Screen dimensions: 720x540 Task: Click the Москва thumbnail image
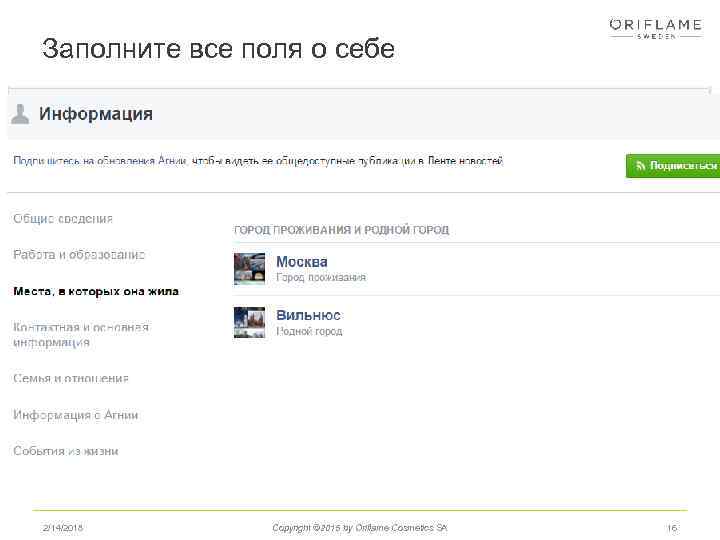(x=249, y=269)
